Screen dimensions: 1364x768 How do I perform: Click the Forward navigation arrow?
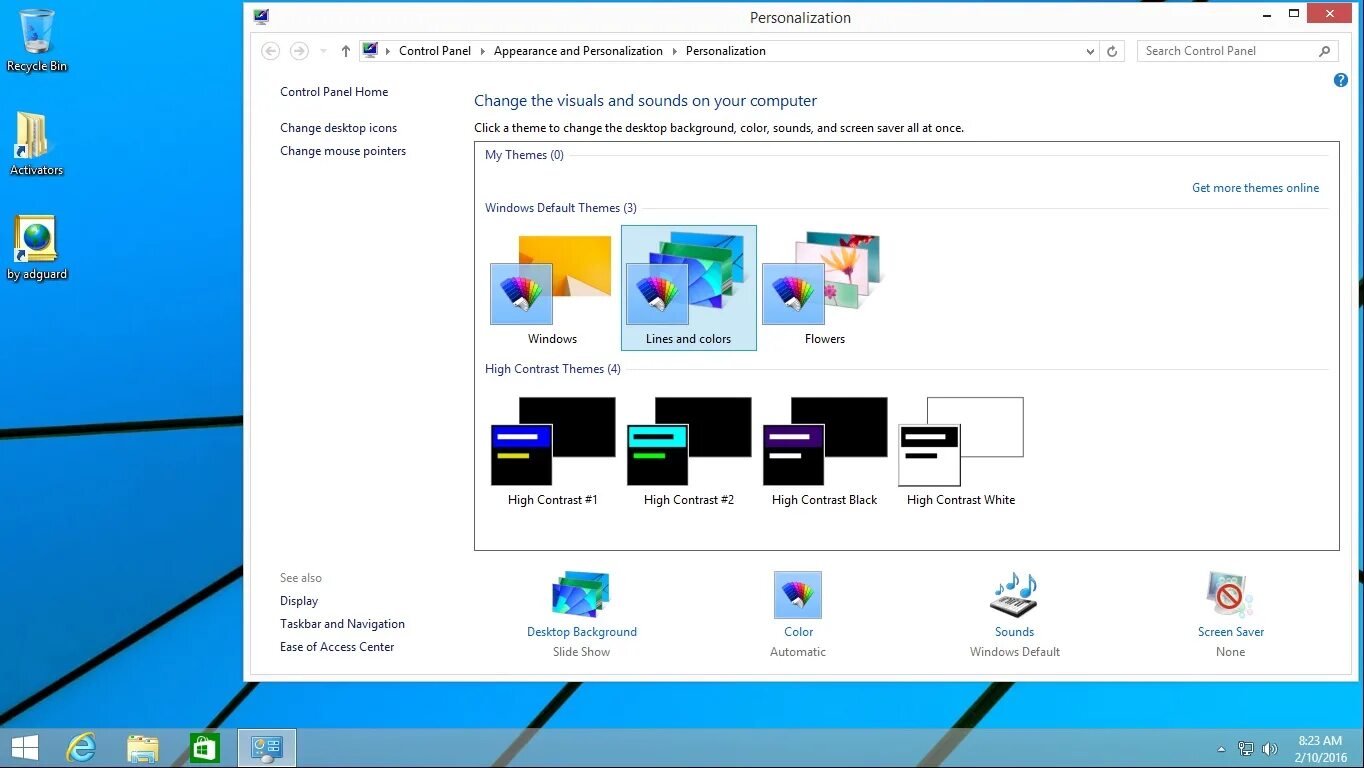(x=299, y=51)
